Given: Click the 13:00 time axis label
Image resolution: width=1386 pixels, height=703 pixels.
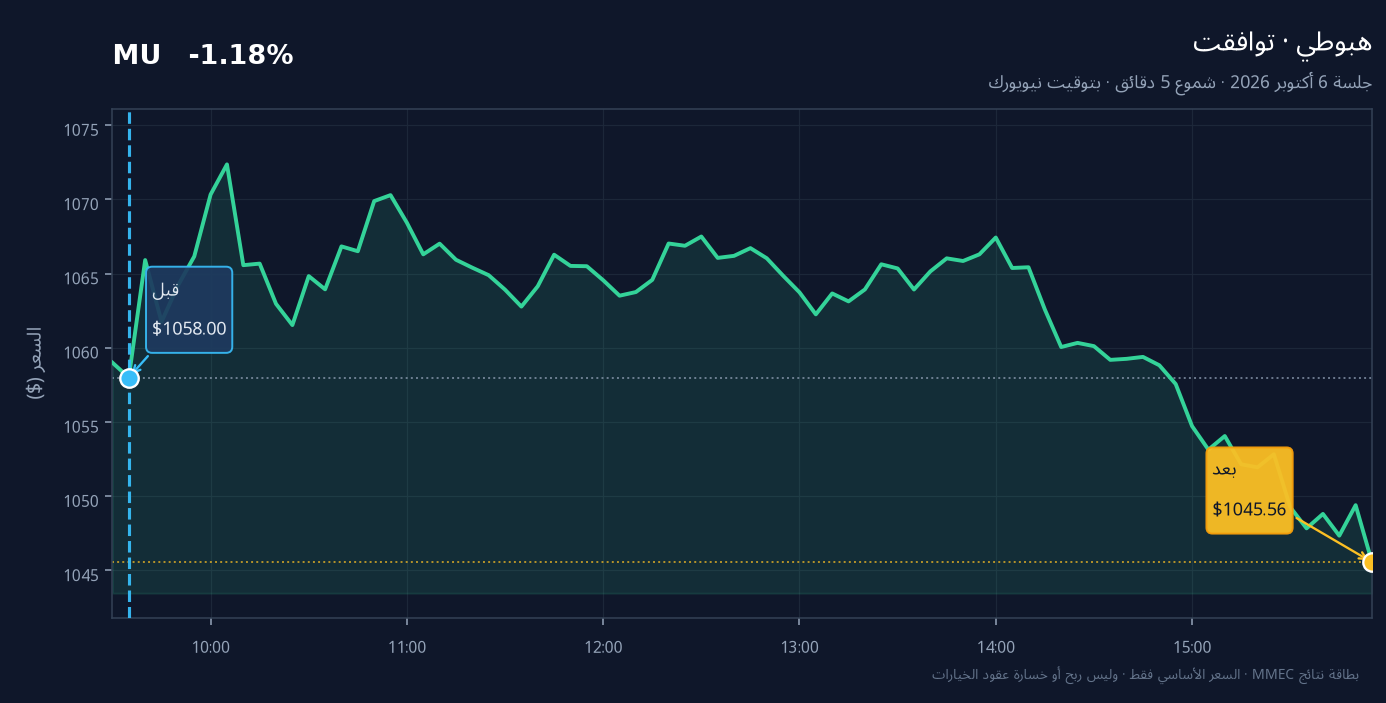Looking at the screenshot, I should 800,646.
